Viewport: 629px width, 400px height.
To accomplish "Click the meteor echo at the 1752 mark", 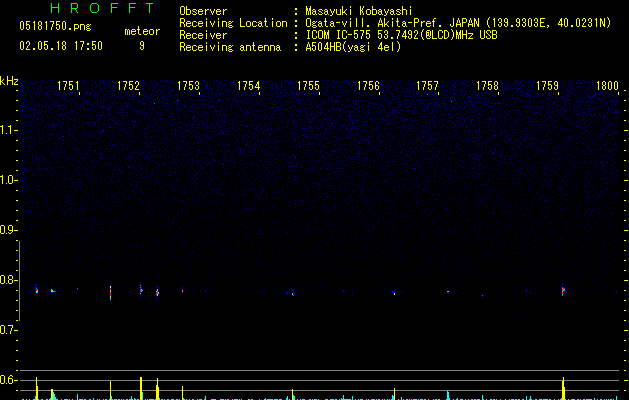I will tap(141, 290).
